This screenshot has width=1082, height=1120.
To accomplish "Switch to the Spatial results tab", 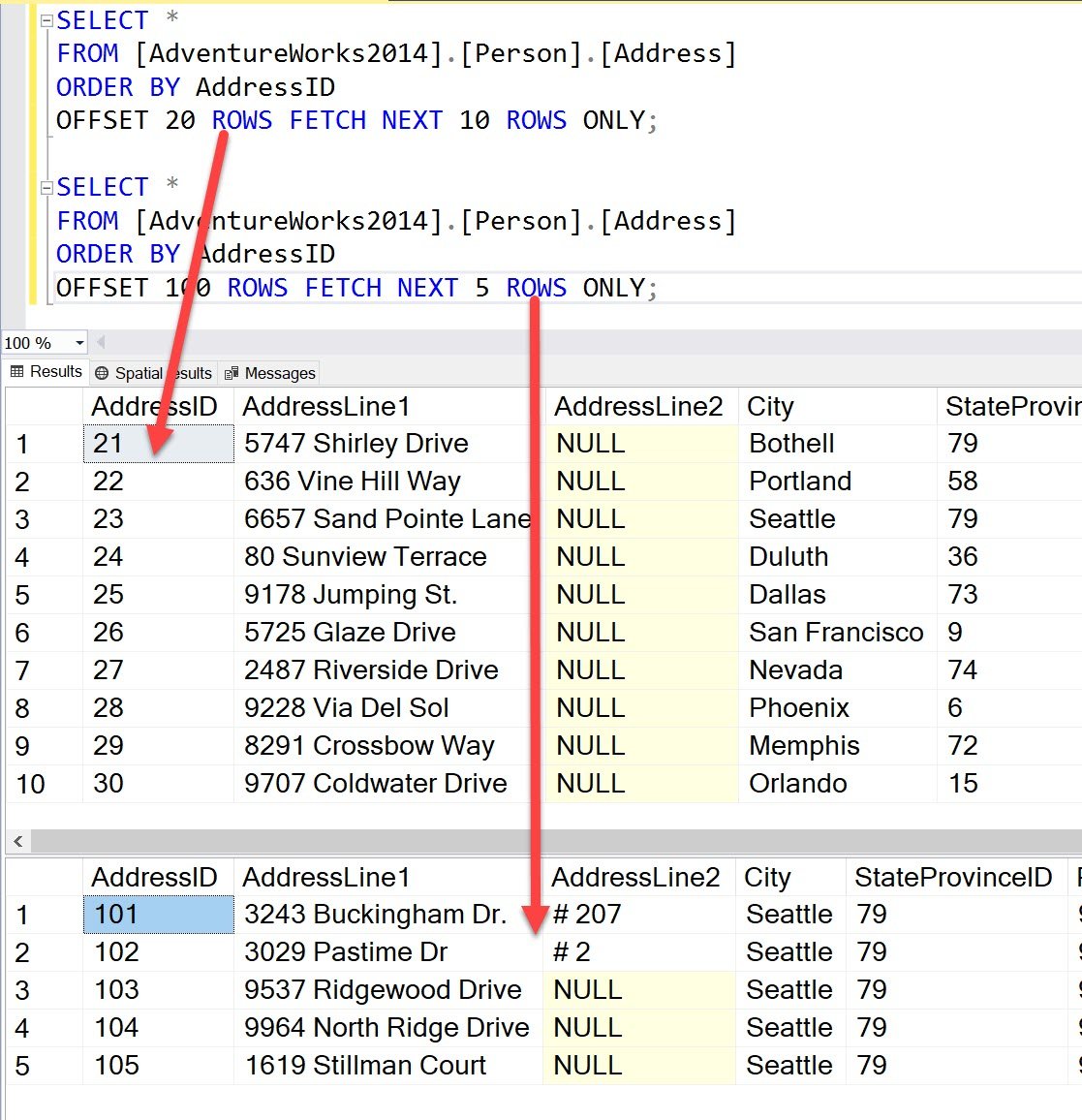I will click(x=154, y=373).
